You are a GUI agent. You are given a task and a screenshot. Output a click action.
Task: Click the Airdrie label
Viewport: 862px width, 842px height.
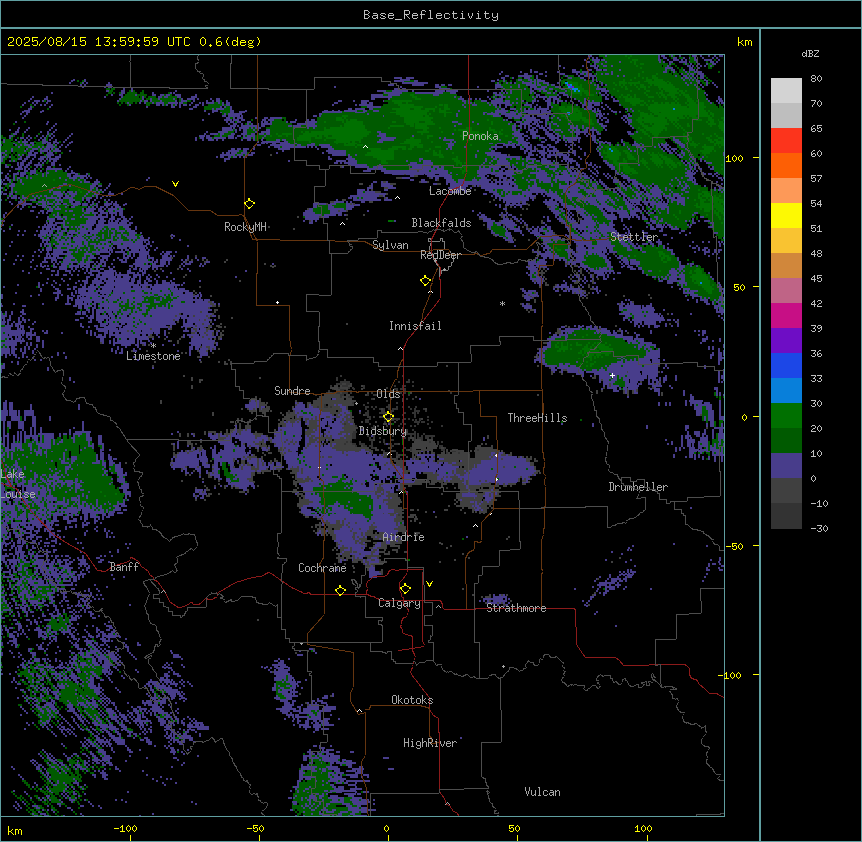tap(404, 537)
